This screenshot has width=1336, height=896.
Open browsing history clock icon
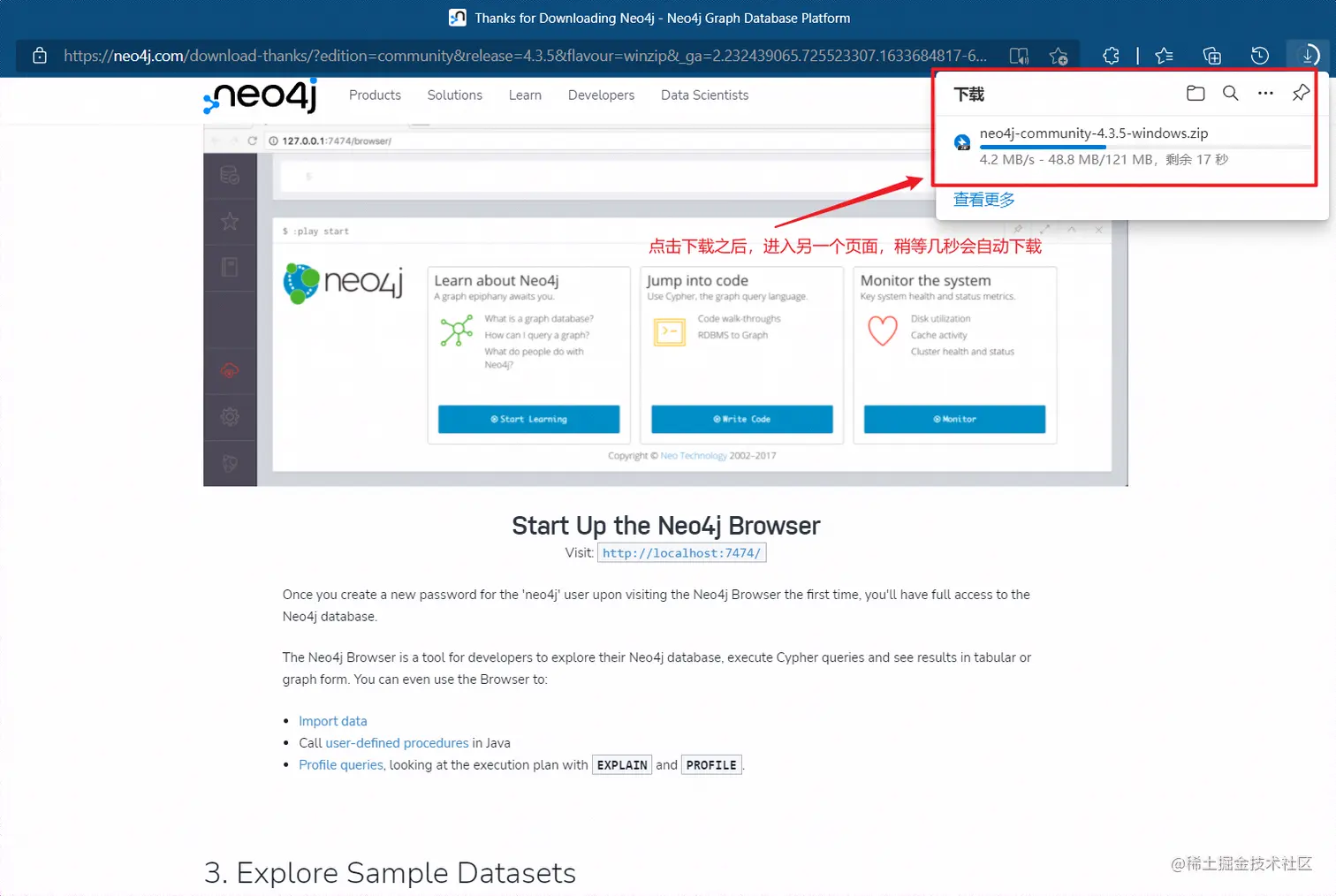[1260, 56]
